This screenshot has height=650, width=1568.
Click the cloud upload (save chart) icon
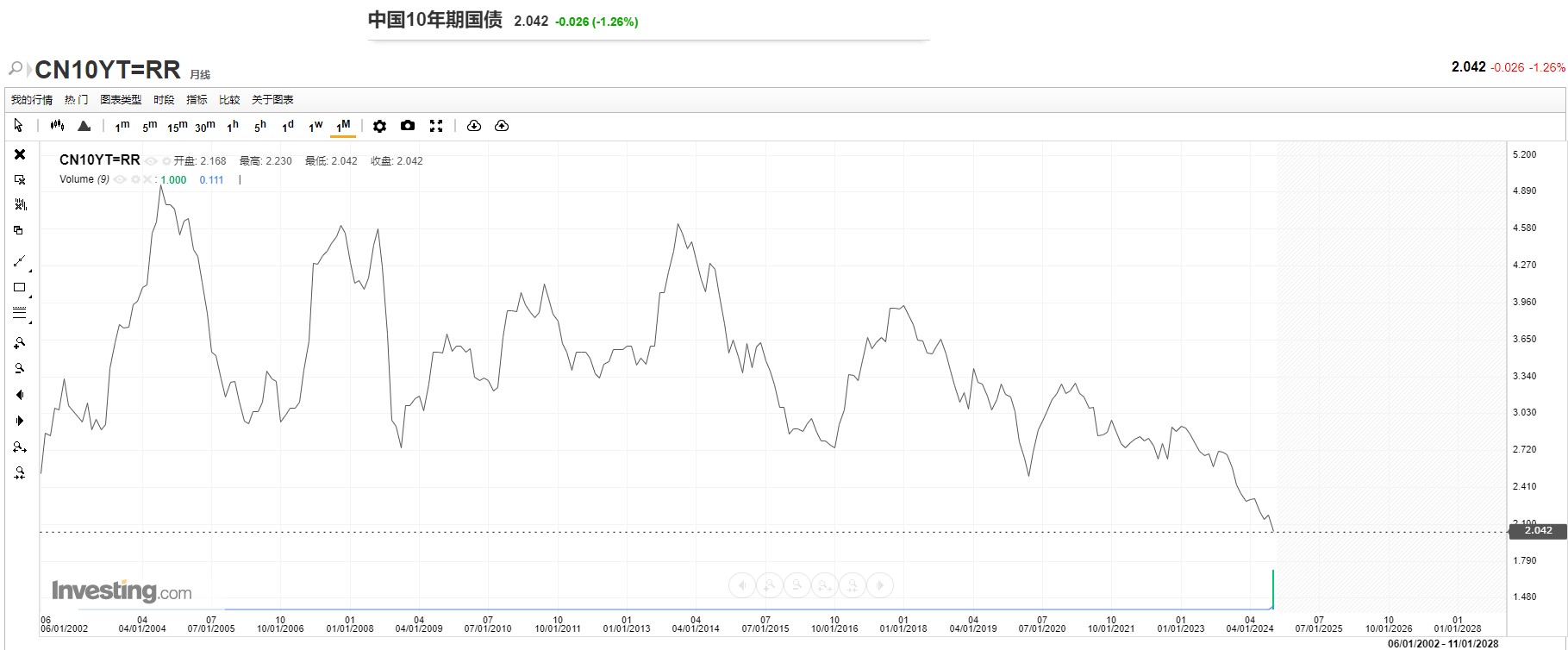point(502,126)
